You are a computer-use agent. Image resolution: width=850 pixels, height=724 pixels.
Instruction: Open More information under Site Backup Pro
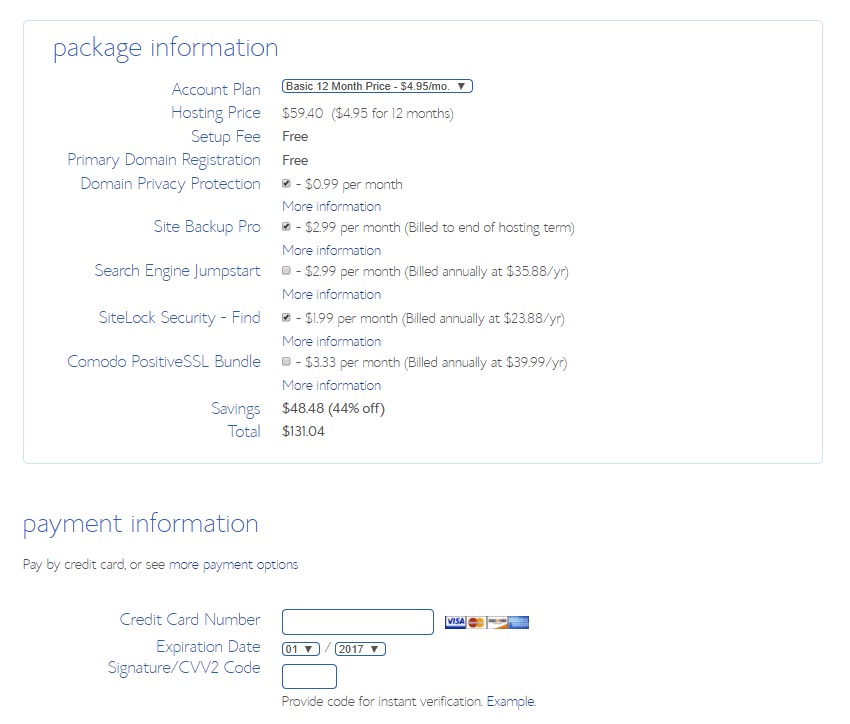331,250
